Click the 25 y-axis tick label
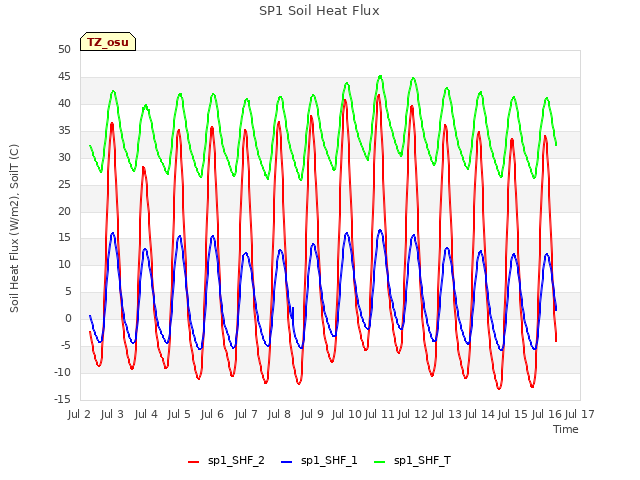The image size is (640, 480). [64, 184]
